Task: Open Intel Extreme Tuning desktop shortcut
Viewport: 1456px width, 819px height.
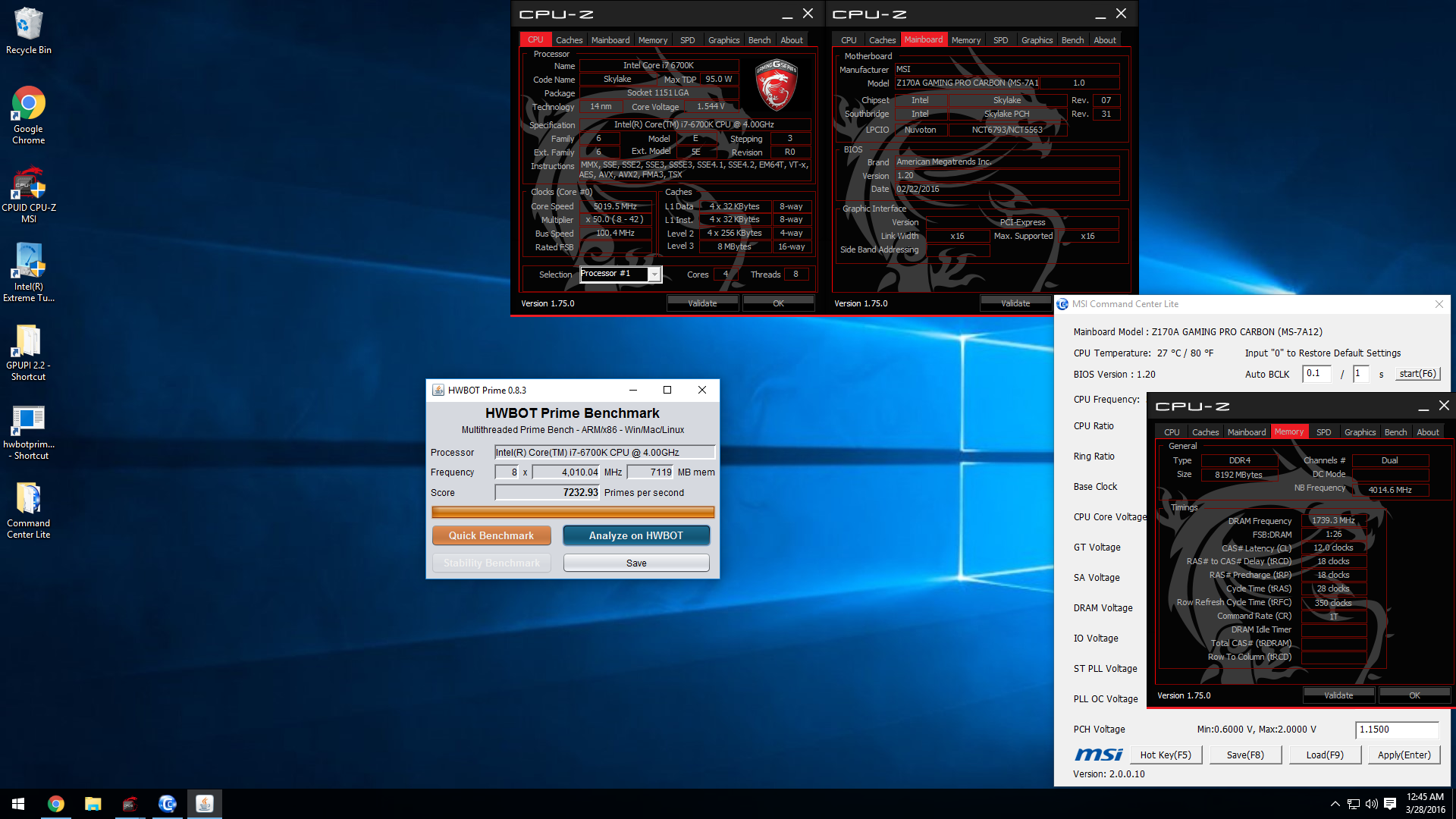Action: 28,273
